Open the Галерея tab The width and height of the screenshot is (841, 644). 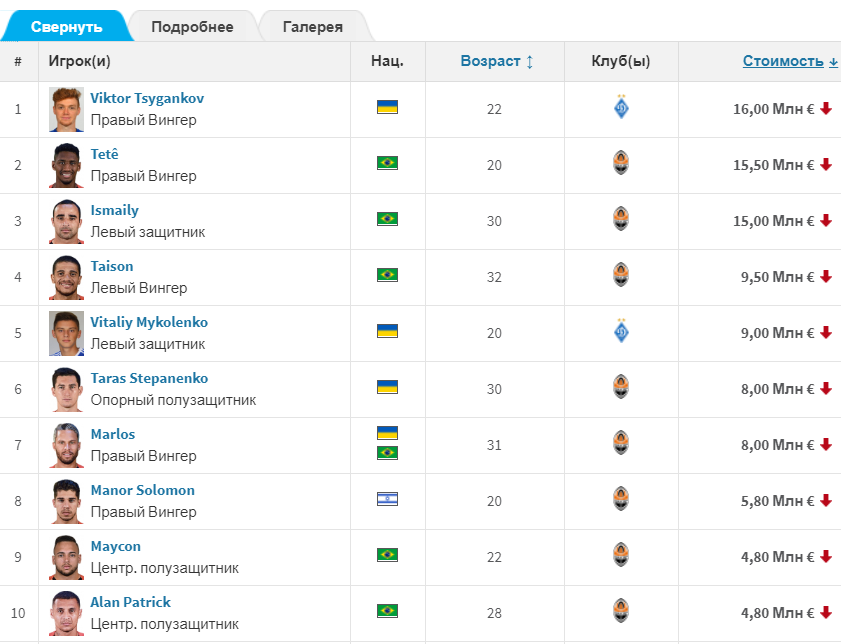pyautogui.click(x=312, y=27)
